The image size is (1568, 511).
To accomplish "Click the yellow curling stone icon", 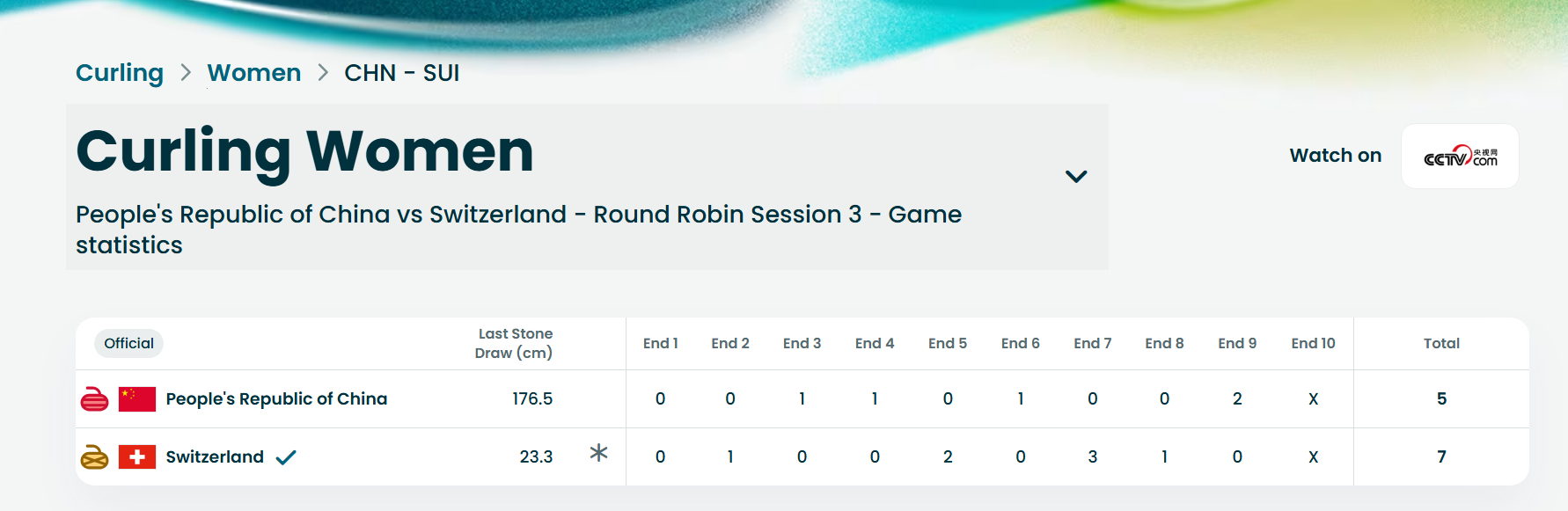I will [94, 457].
